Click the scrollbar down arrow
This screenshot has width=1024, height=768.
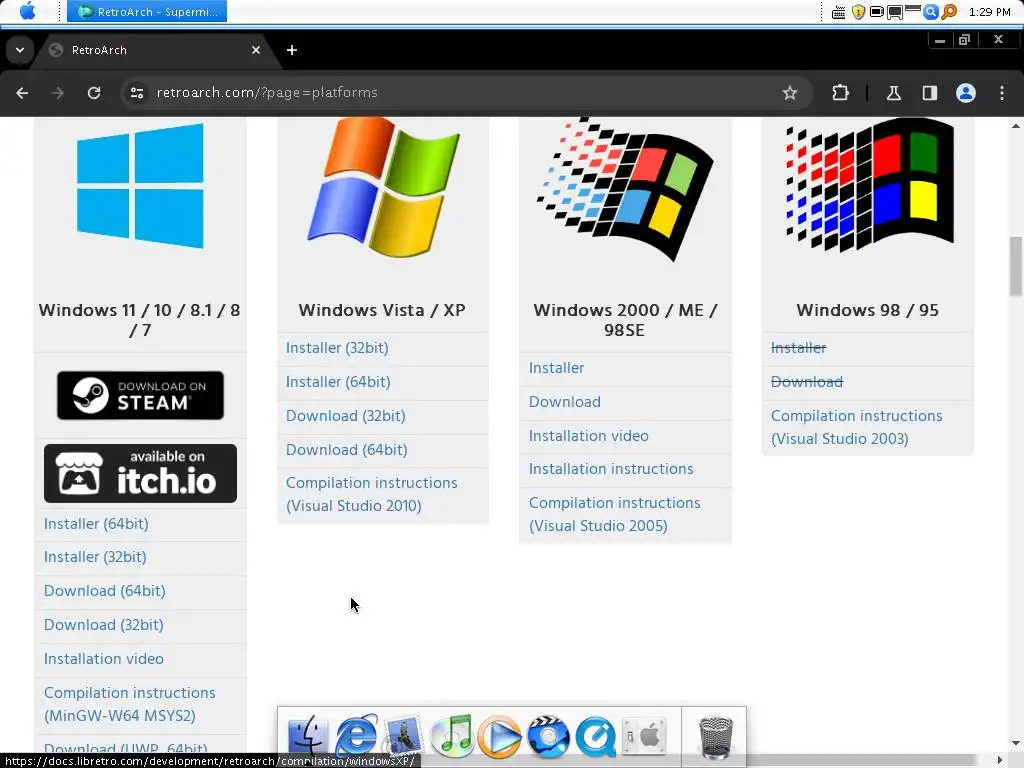[x=1016, y=743]
